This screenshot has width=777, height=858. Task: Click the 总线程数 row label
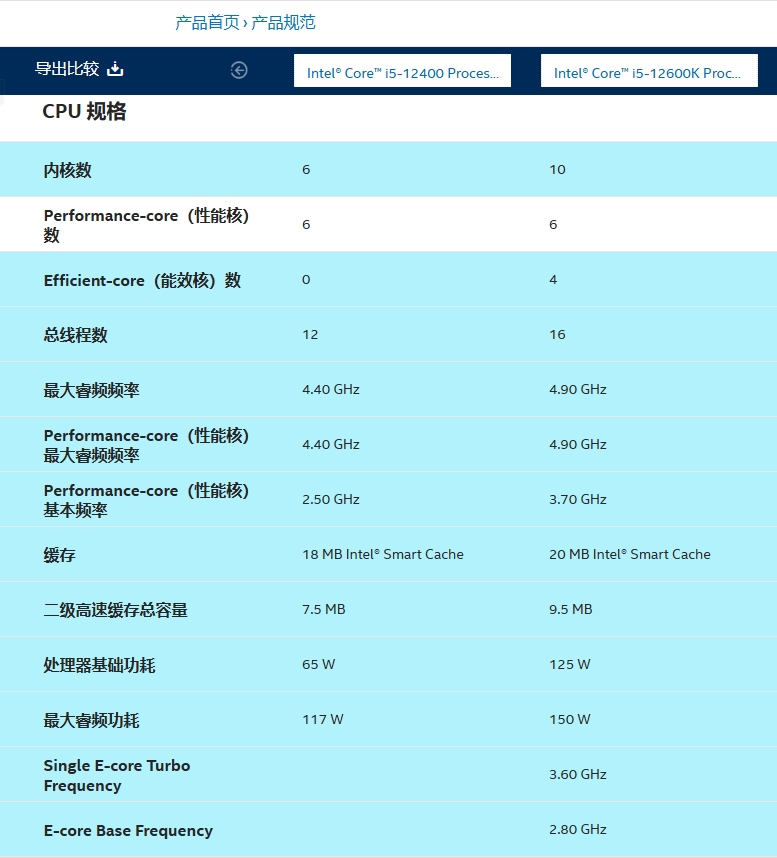76,335
